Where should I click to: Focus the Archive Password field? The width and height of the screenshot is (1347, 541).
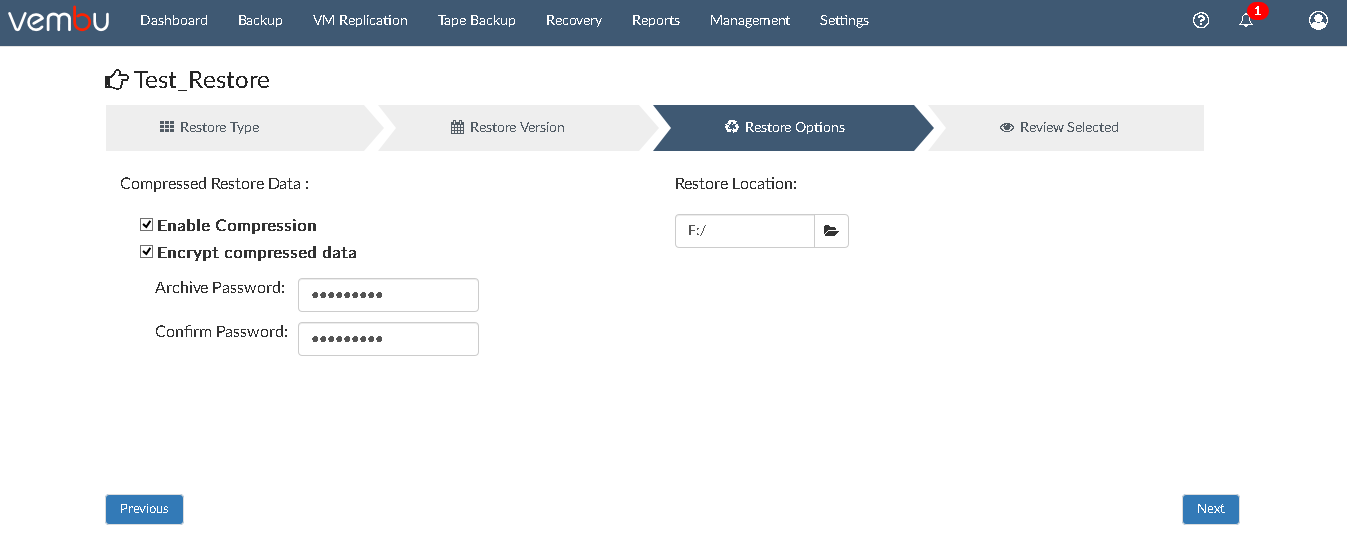(x=388, y=295)
